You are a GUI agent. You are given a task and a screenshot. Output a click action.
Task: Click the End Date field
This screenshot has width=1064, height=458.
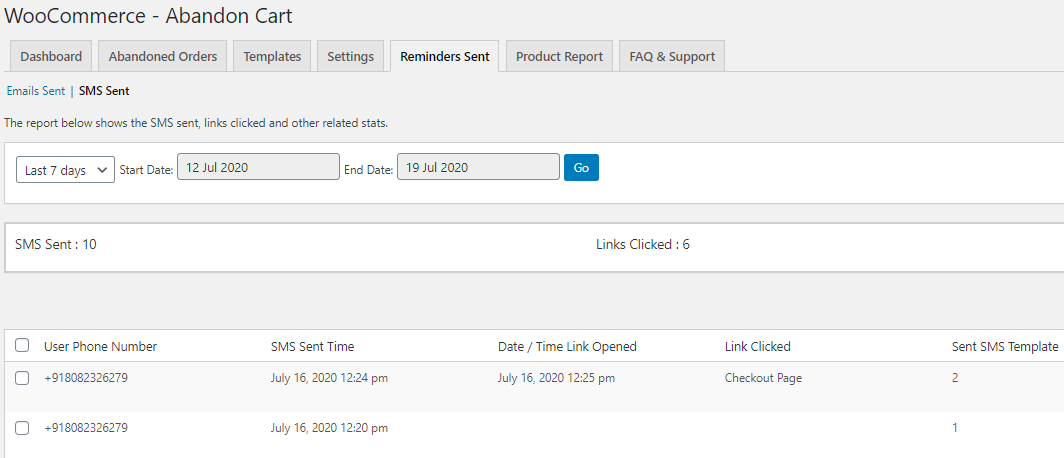coord(478,167)
